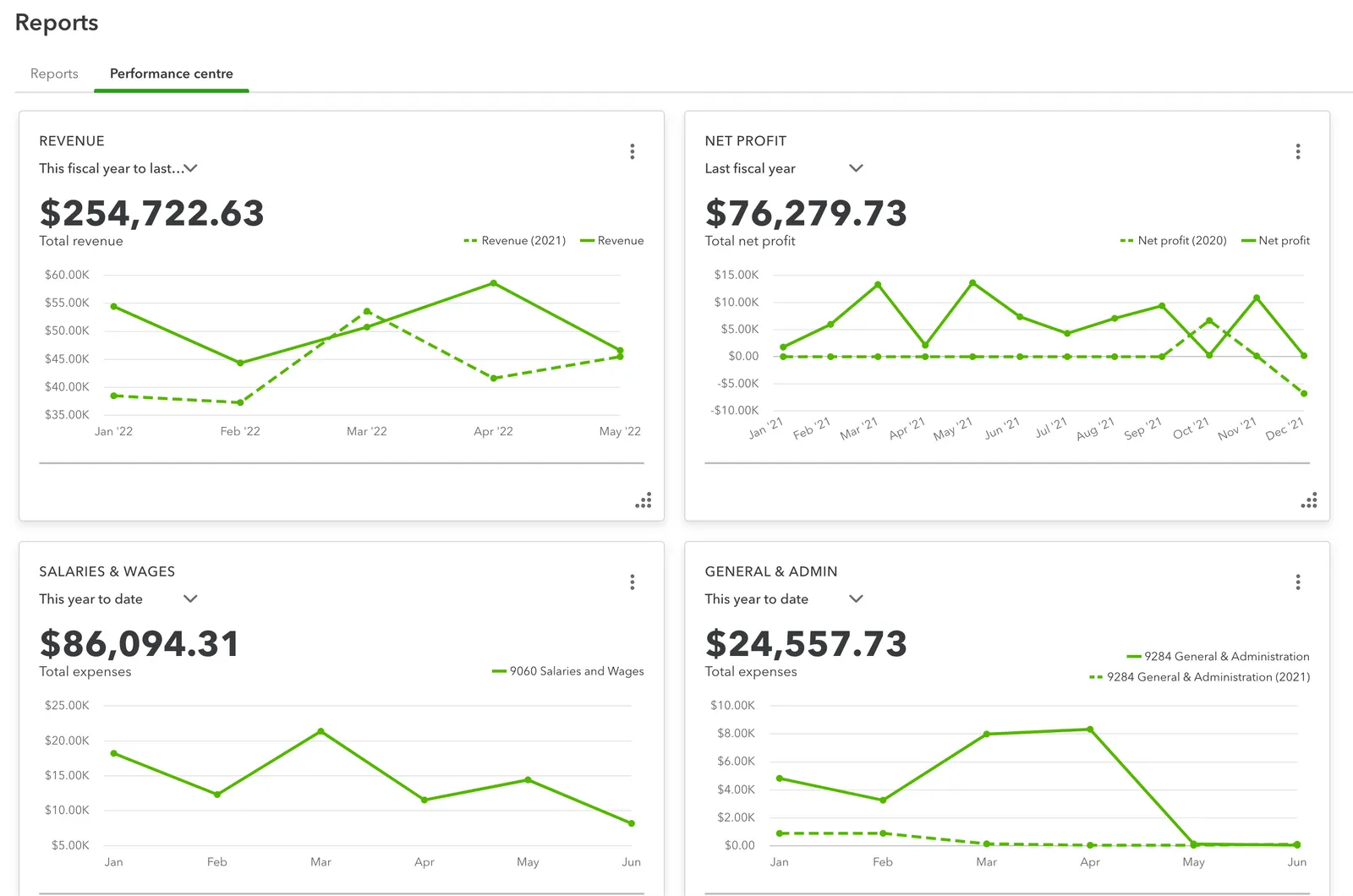Click the Feb General & Admin solid data point

883,800
